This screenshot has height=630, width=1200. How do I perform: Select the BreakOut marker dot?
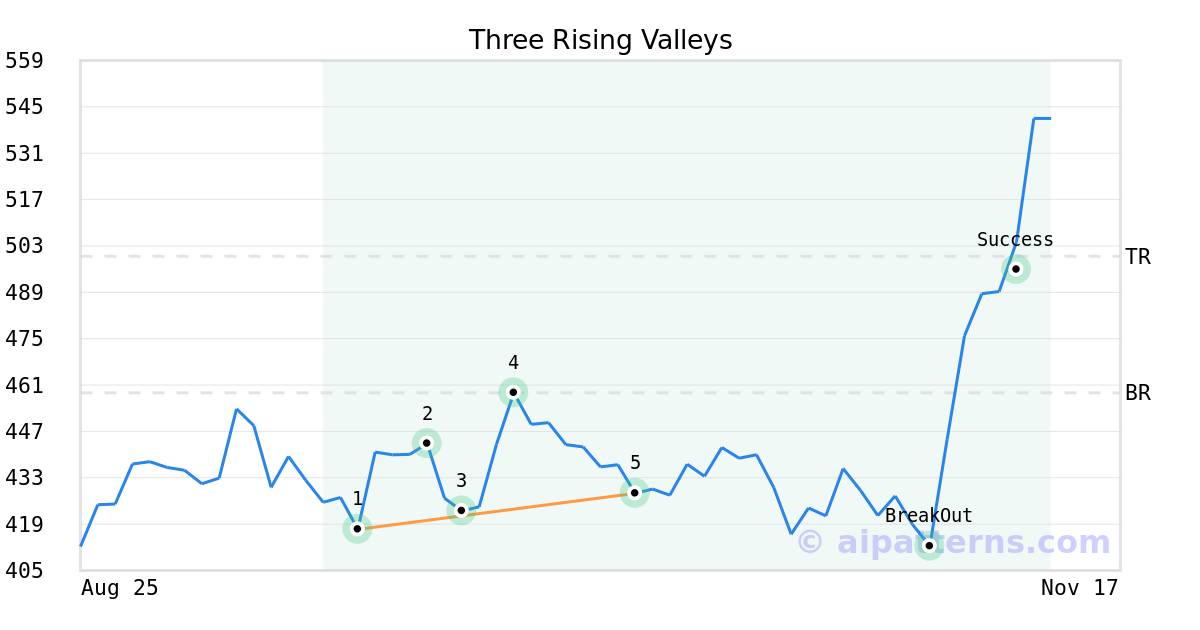click(x=929, y=545)
